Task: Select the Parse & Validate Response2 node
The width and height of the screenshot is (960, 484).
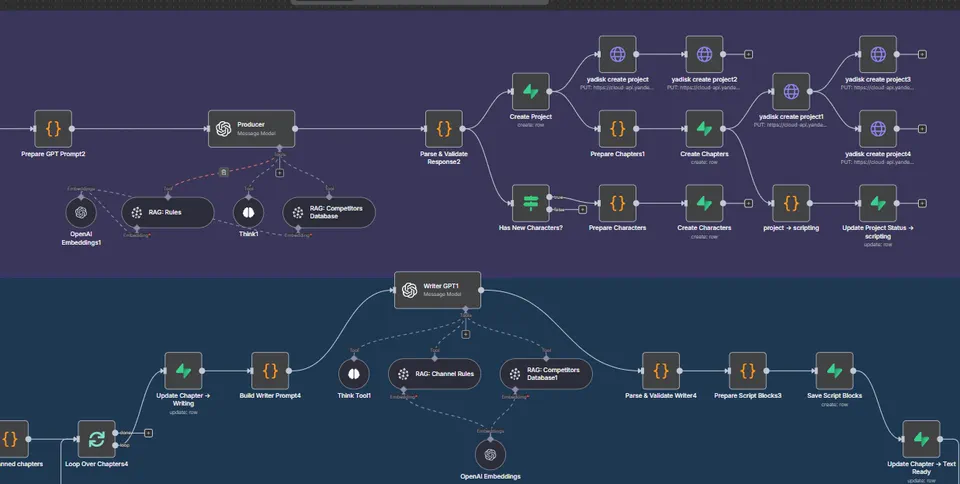Action: point(444,128)
